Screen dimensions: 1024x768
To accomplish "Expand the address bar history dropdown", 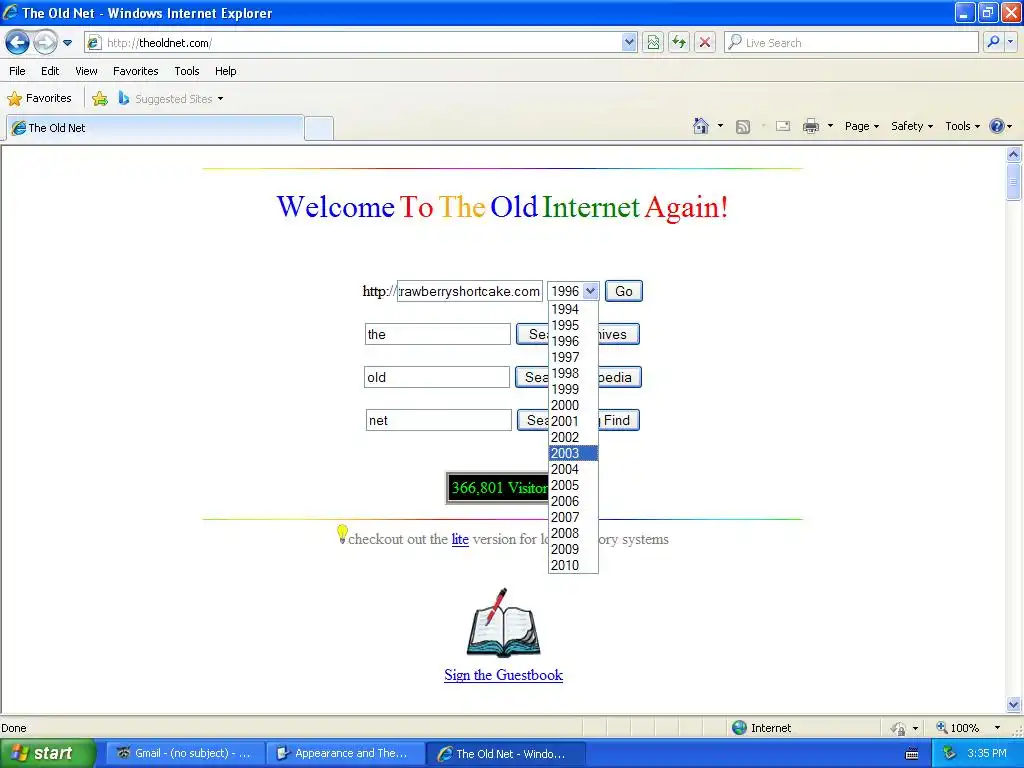I will pos(629,42).
